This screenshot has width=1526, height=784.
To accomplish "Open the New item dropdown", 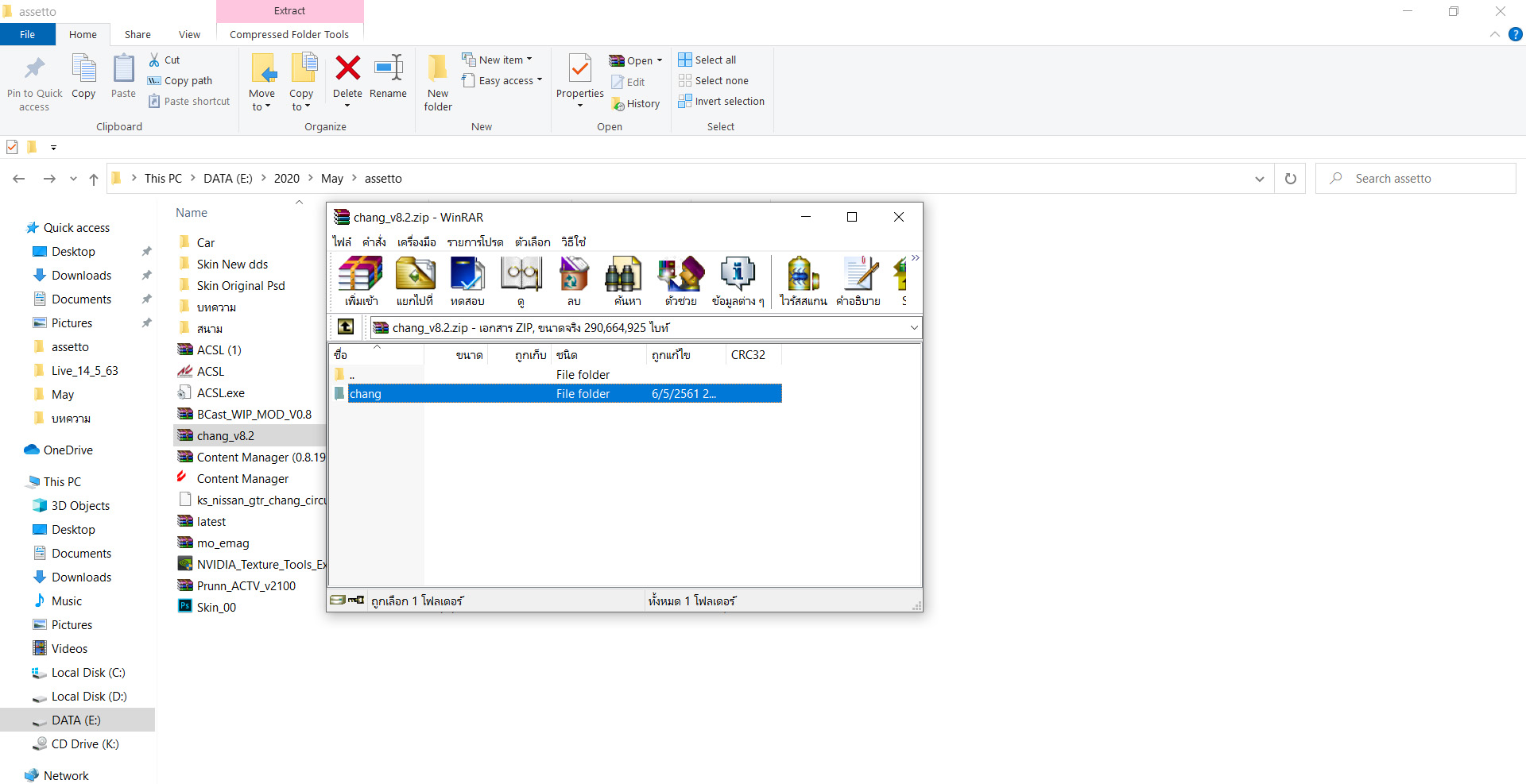I will click(x=498, y=60).
